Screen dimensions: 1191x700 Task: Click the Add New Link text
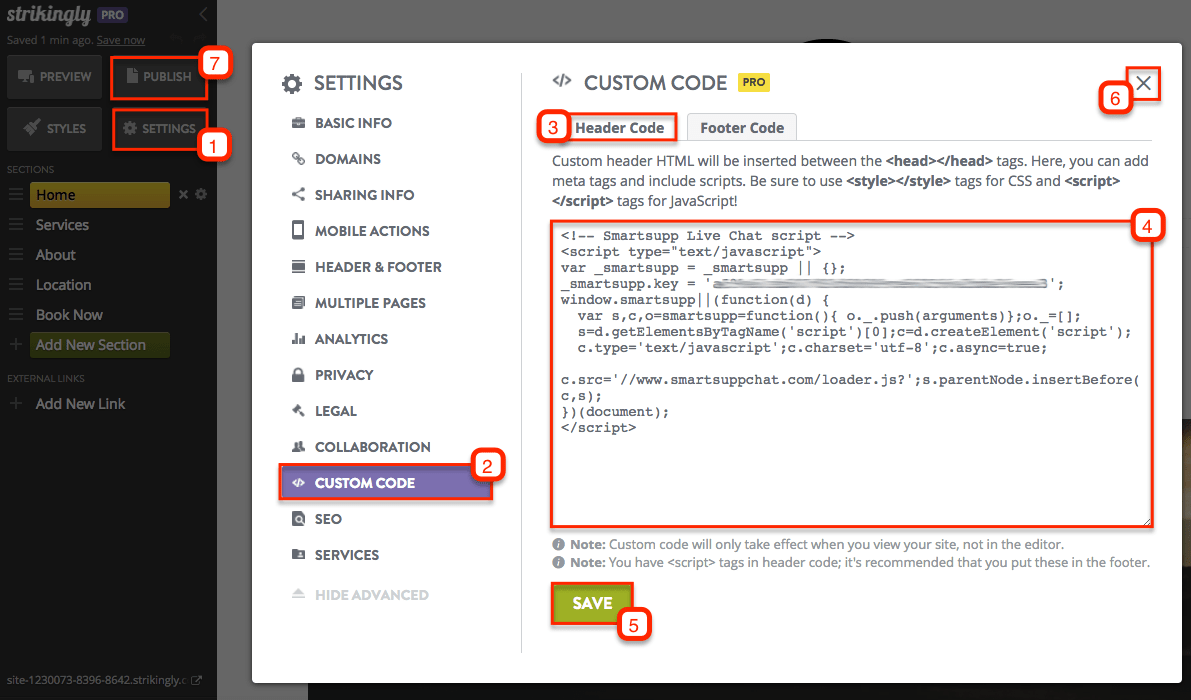pos(81,404)
